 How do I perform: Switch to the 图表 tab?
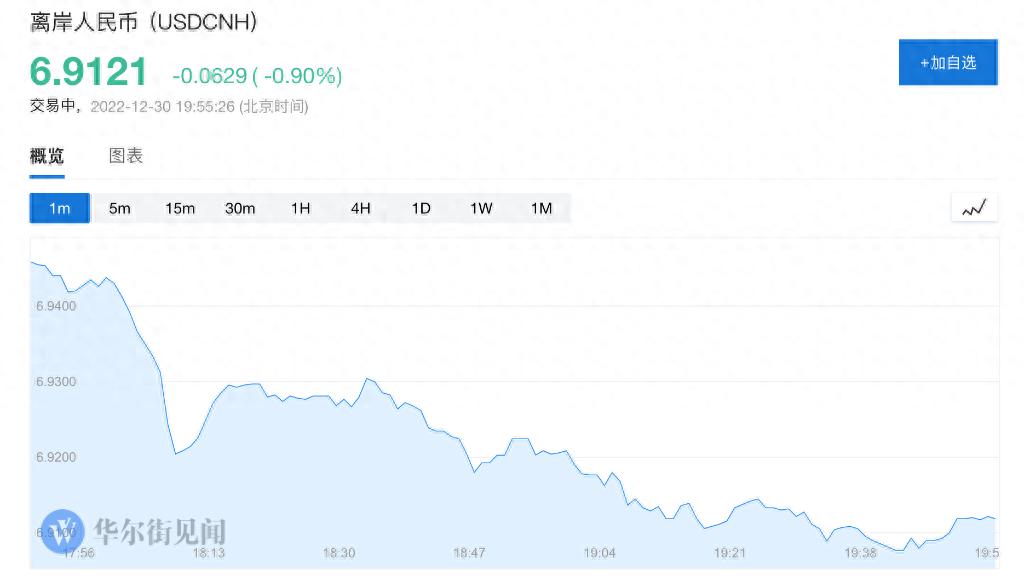(x=126, y=156)
